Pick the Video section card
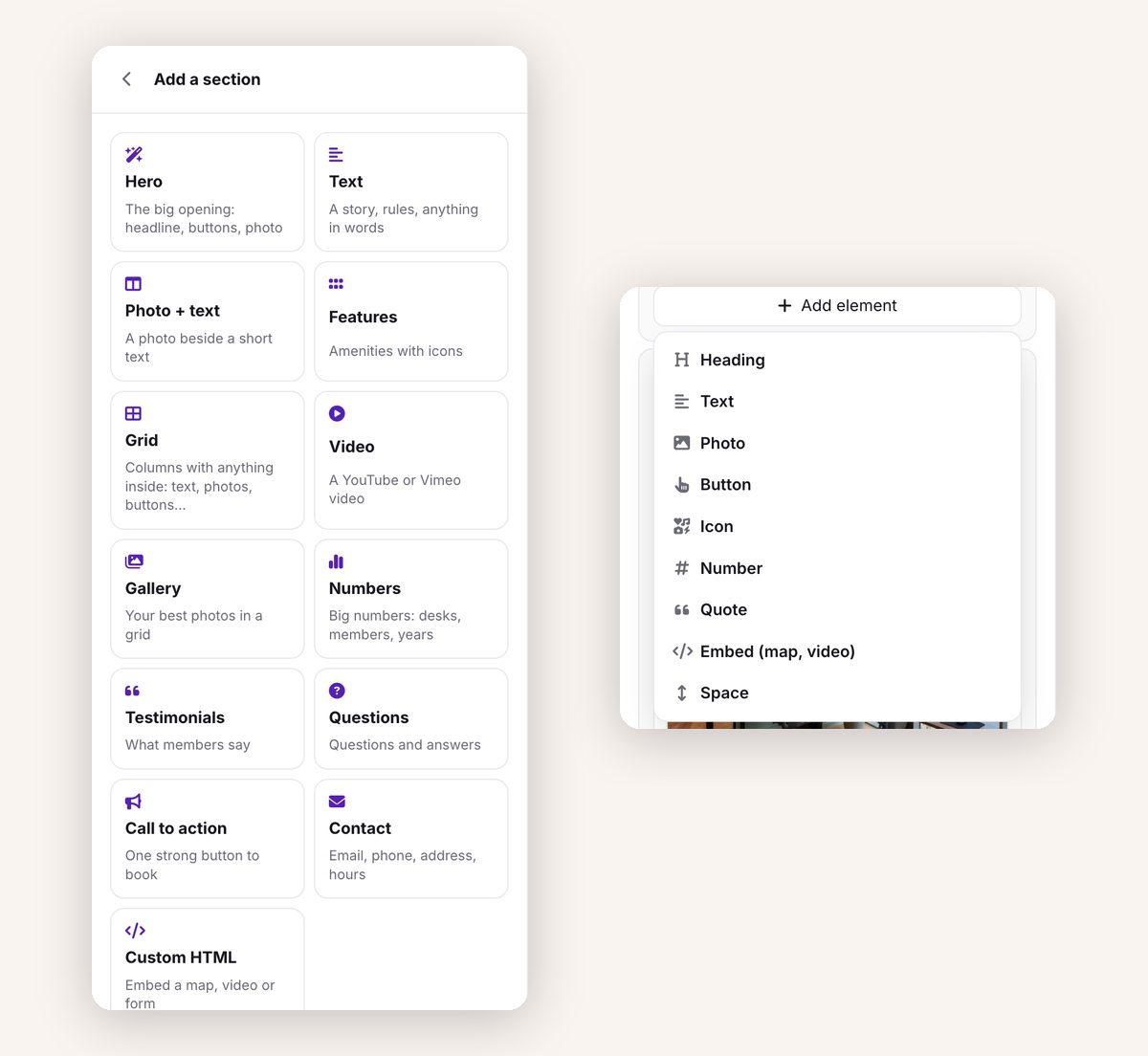This screenshot has height=1056, width=1148. tap(411, 460)
